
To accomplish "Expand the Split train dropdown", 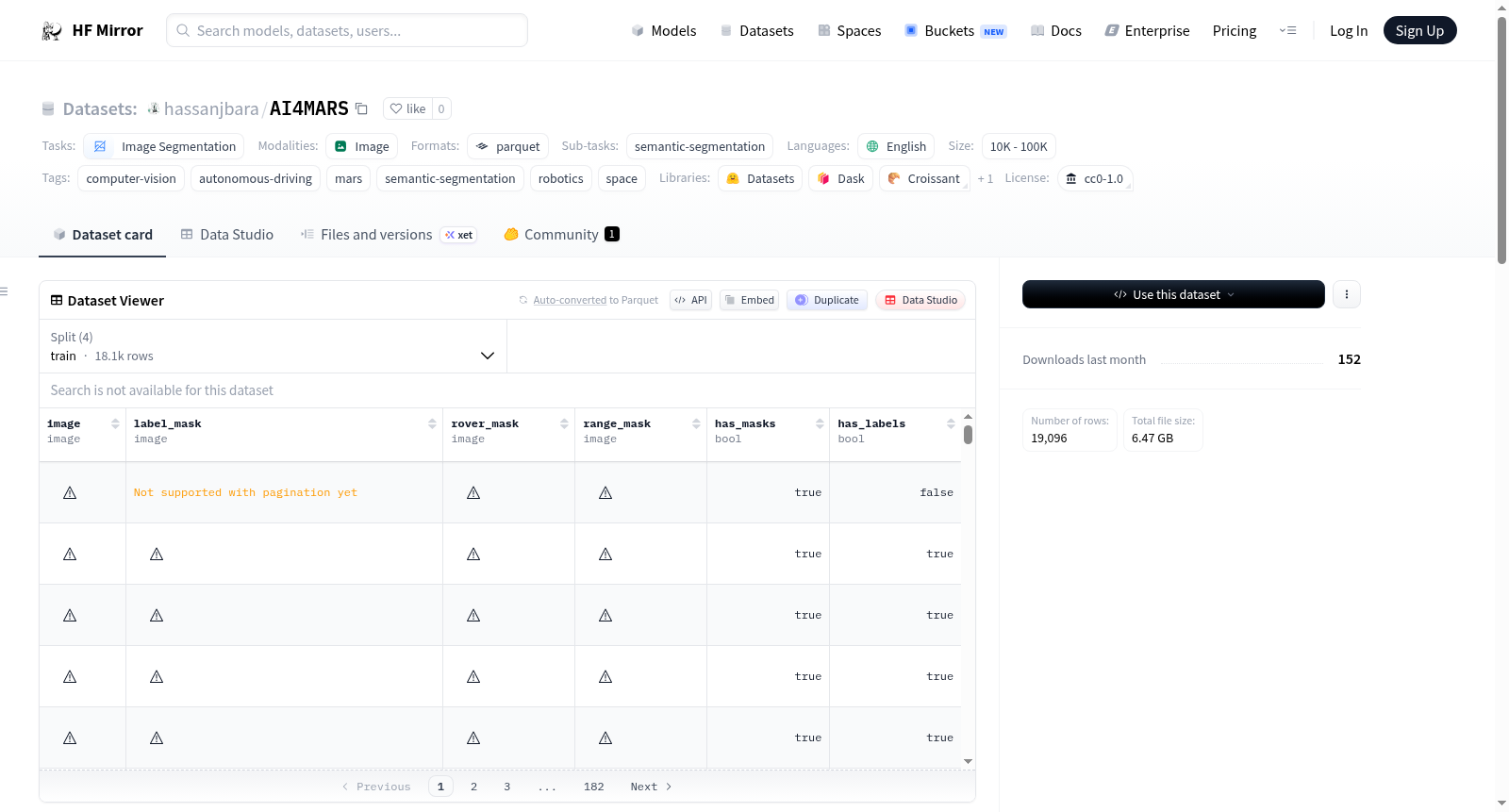I will click(x=273, y=346).
